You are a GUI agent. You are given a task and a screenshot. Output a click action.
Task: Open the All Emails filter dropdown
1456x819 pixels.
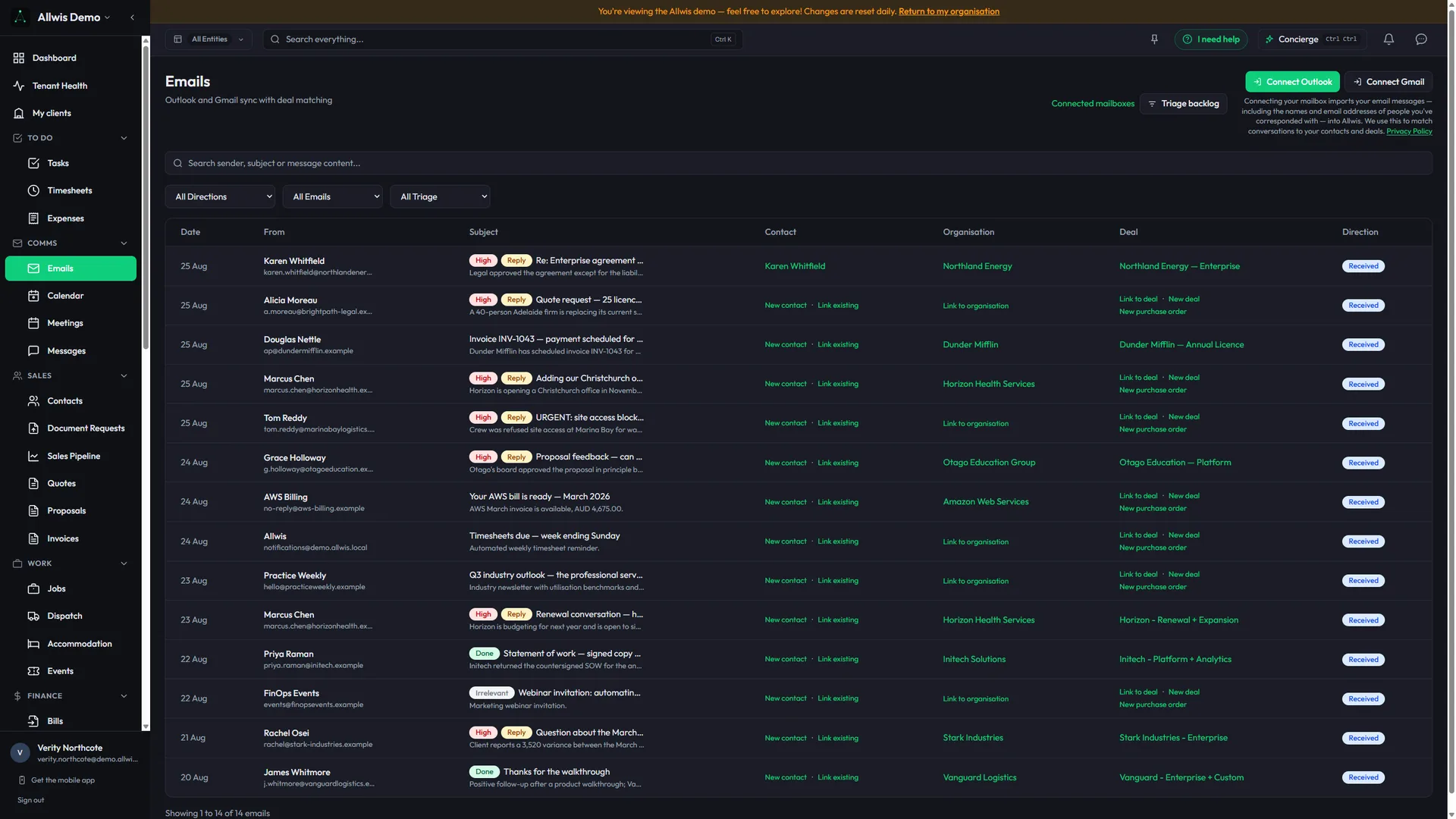tap(333, 197)
